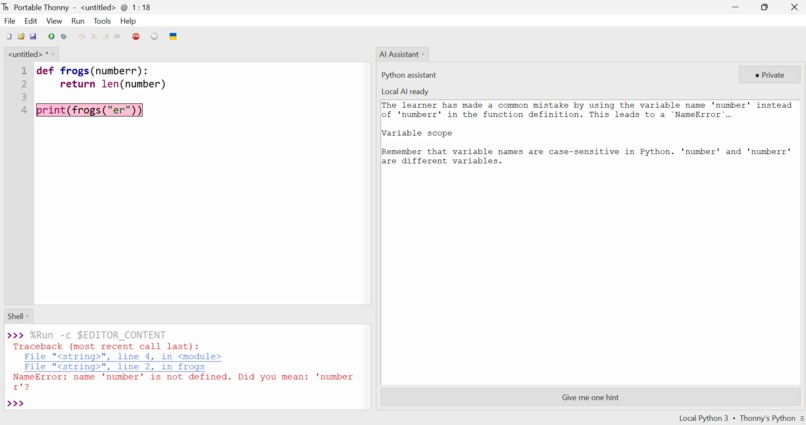Toggle the Private mode button
The width and height of the screenshot is (806, 425).
(x=770, y=75)
